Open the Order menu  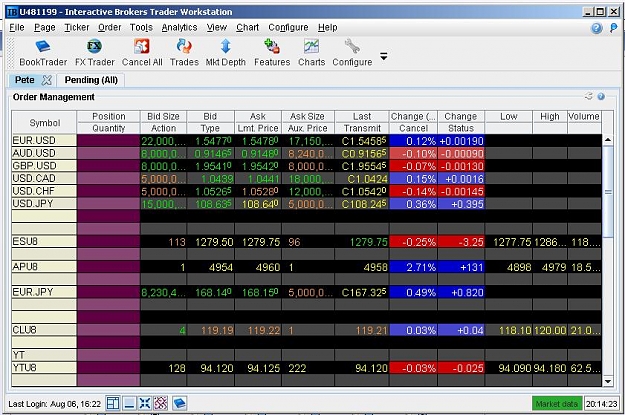[110, 28]
